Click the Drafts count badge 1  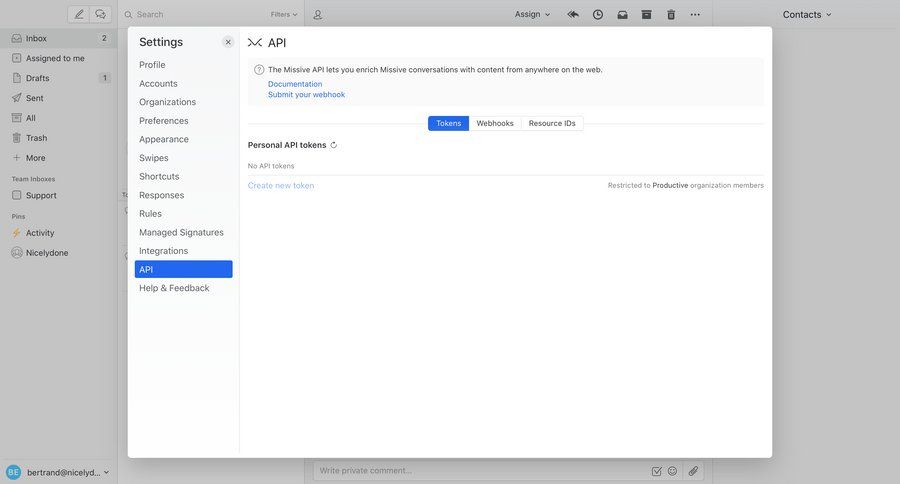[104, 78]
